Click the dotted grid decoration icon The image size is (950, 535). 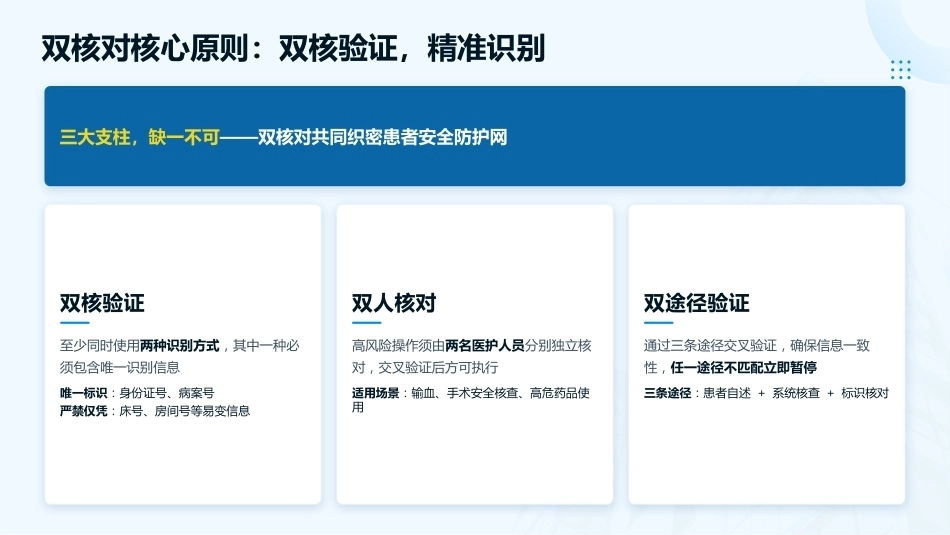click(x=901, y=70)
